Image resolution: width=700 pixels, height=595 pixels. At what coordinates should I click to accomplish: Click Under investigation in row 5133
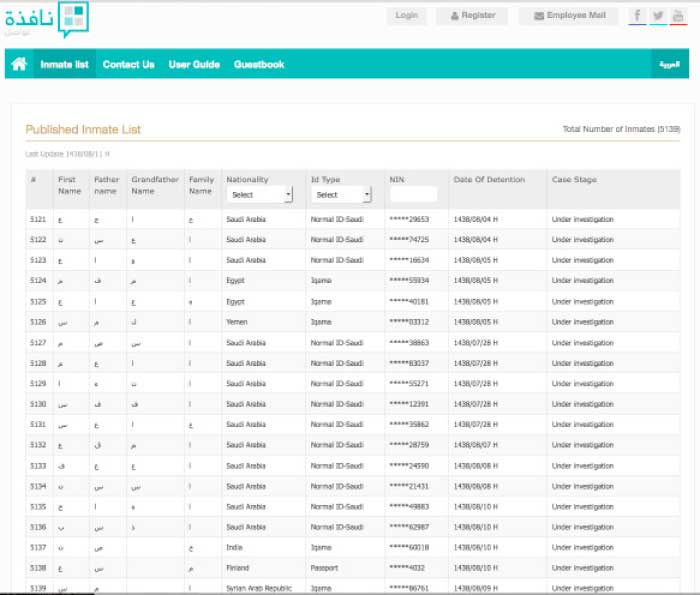pyautogui.click(x=583, y=466)
